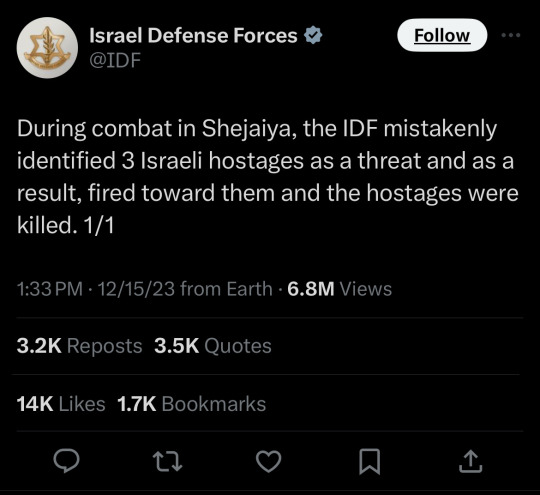Click the repost arrows icon
This screenshot has height=495, width=540.
pos(167,462)
